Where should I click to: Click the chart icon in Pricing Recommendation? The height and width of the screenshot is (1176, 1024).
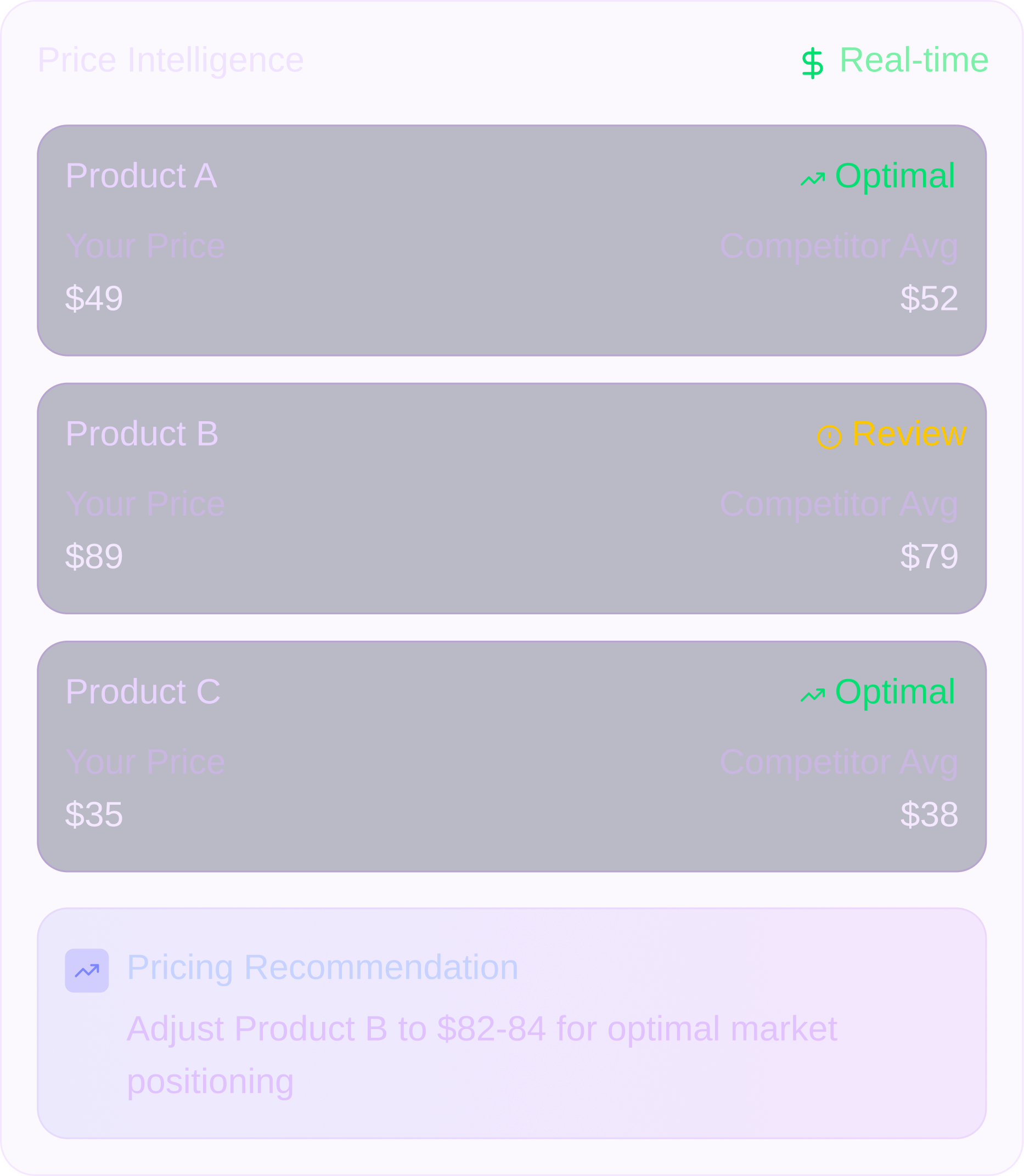[86, 969]
